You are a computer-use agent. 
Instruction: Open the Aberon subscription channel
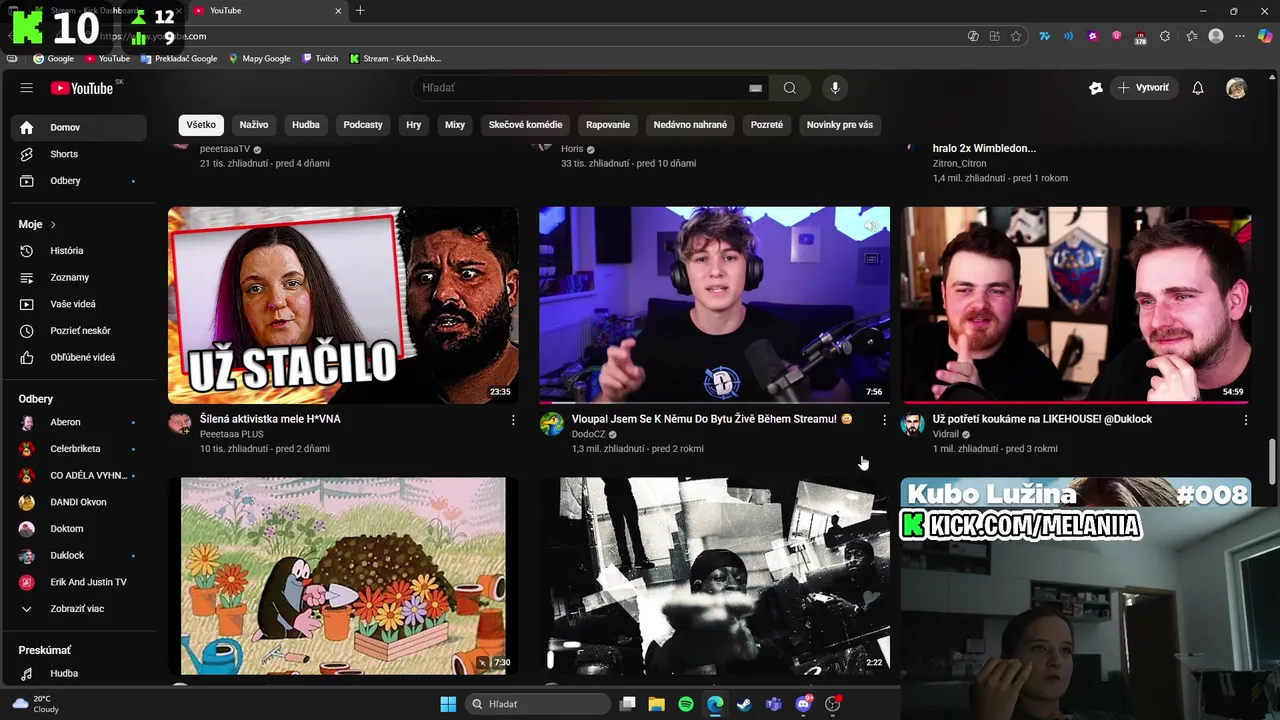click(x=78, y=422)
